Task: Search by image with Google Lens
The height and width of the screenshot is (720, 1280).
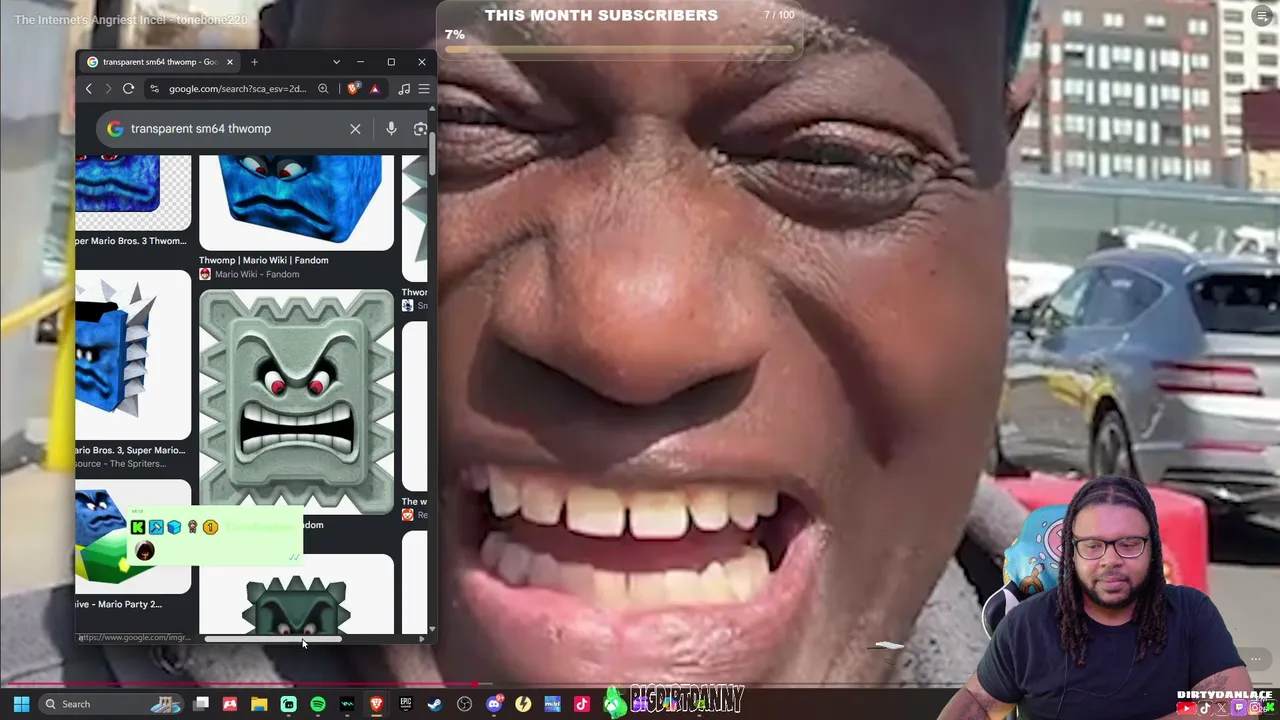Action: (420, 129)
